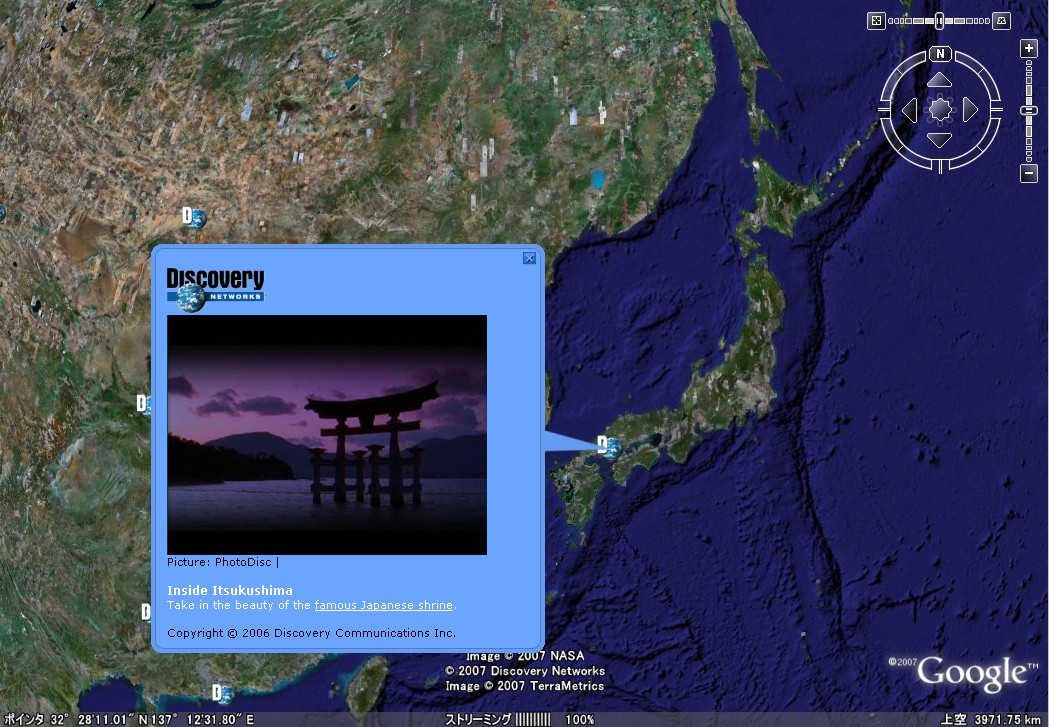
Task: Click 'Copyright © 2006 Discovery Communications Inc.' text
Action: (311, 633)
